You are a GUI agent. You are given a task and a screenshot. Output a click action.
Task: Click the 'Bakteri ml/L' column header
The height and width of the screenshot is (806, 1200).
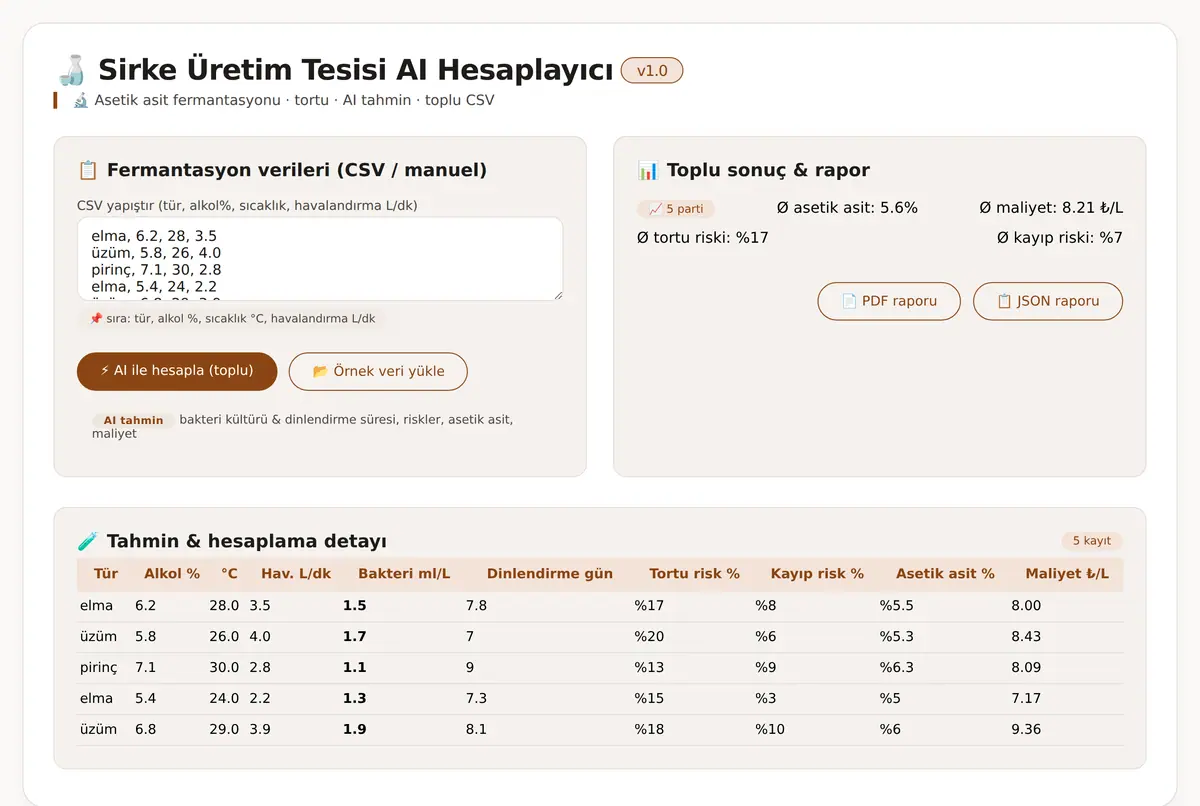point(404,574)
